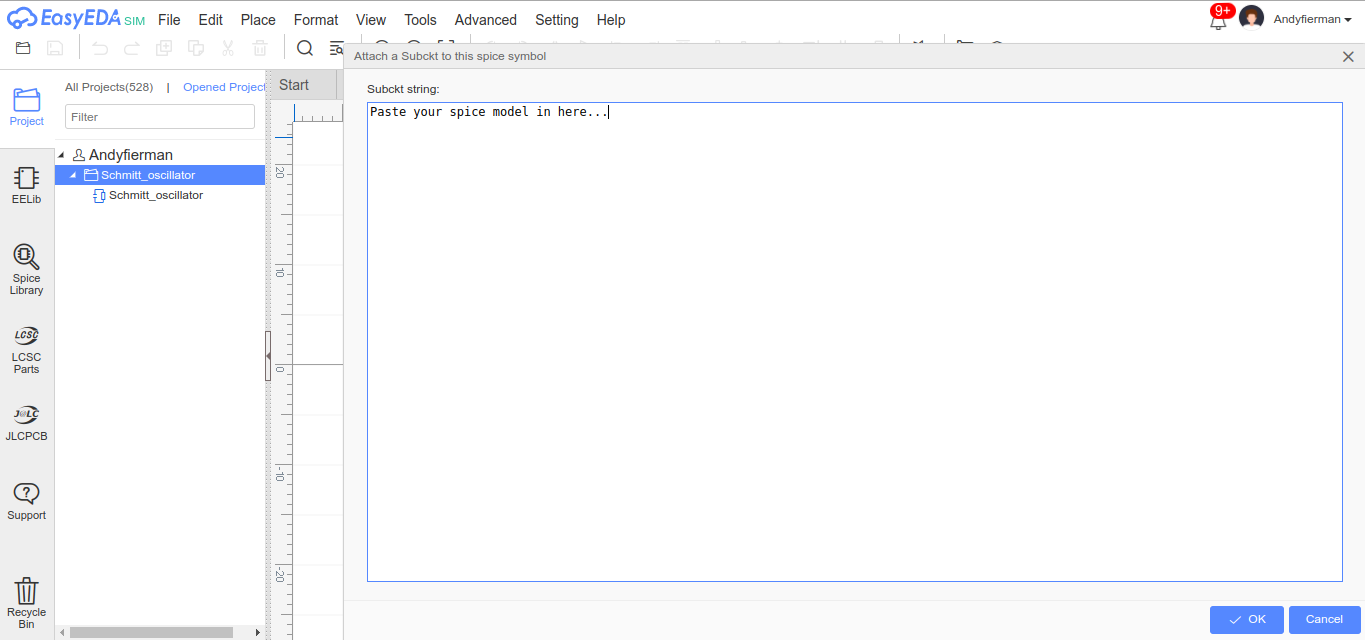The width and height of the screenshot is (1365, 640).
Task: Switch to the Start tab
Action: 303,85
